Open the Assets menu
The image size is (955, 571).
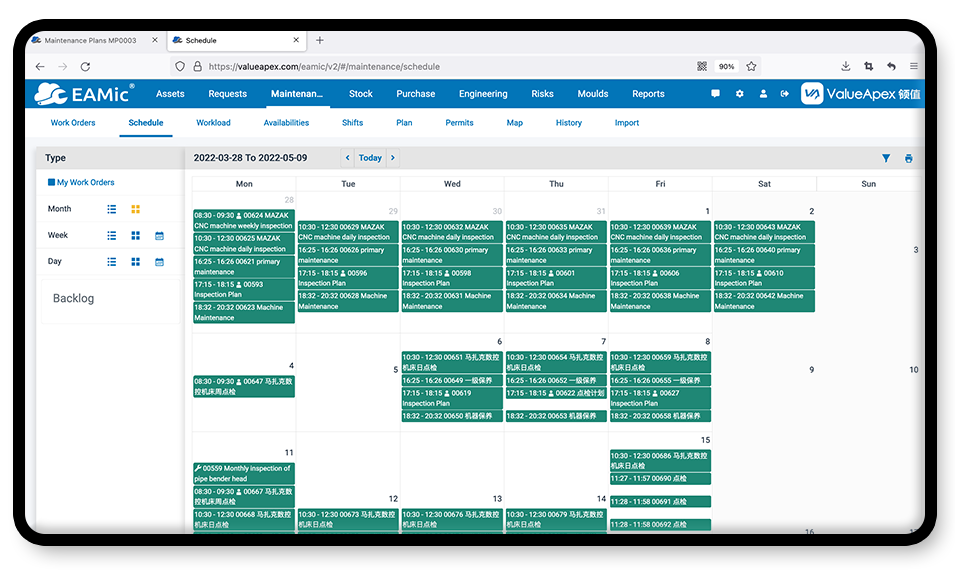click(x=170, y=94)
